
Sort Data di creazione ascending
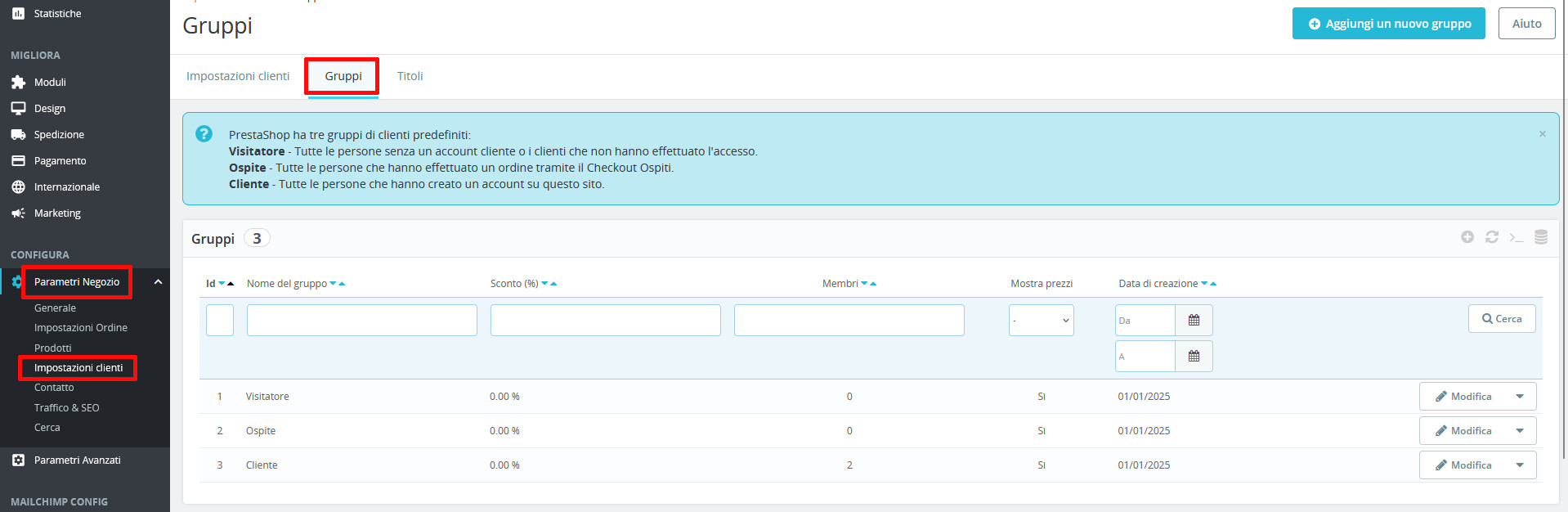tap(1213, 284)
